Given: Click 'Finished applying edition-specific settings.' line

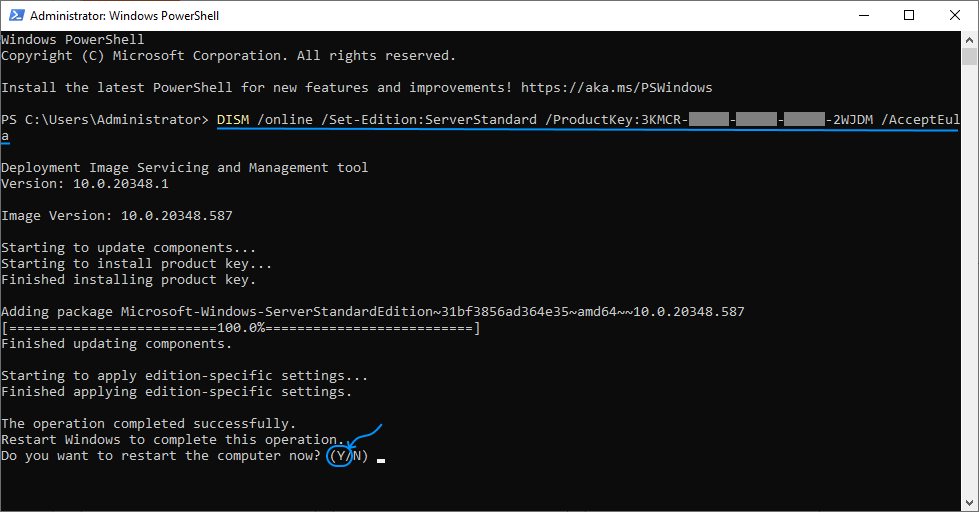Looking at the screenshot, I should tap(177, 391).
